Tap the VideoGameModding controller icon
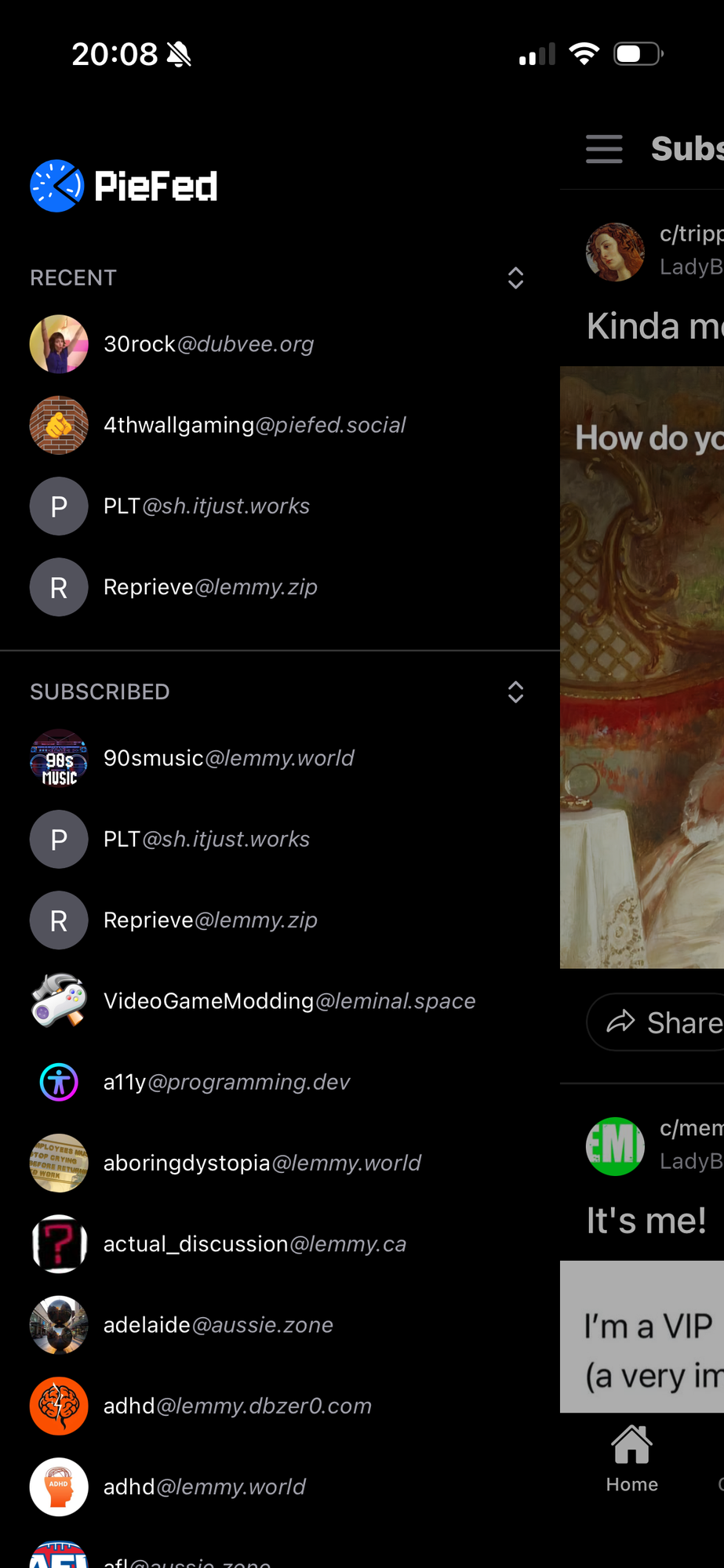Screen dimensions: 724x1568 [59, 1001]
